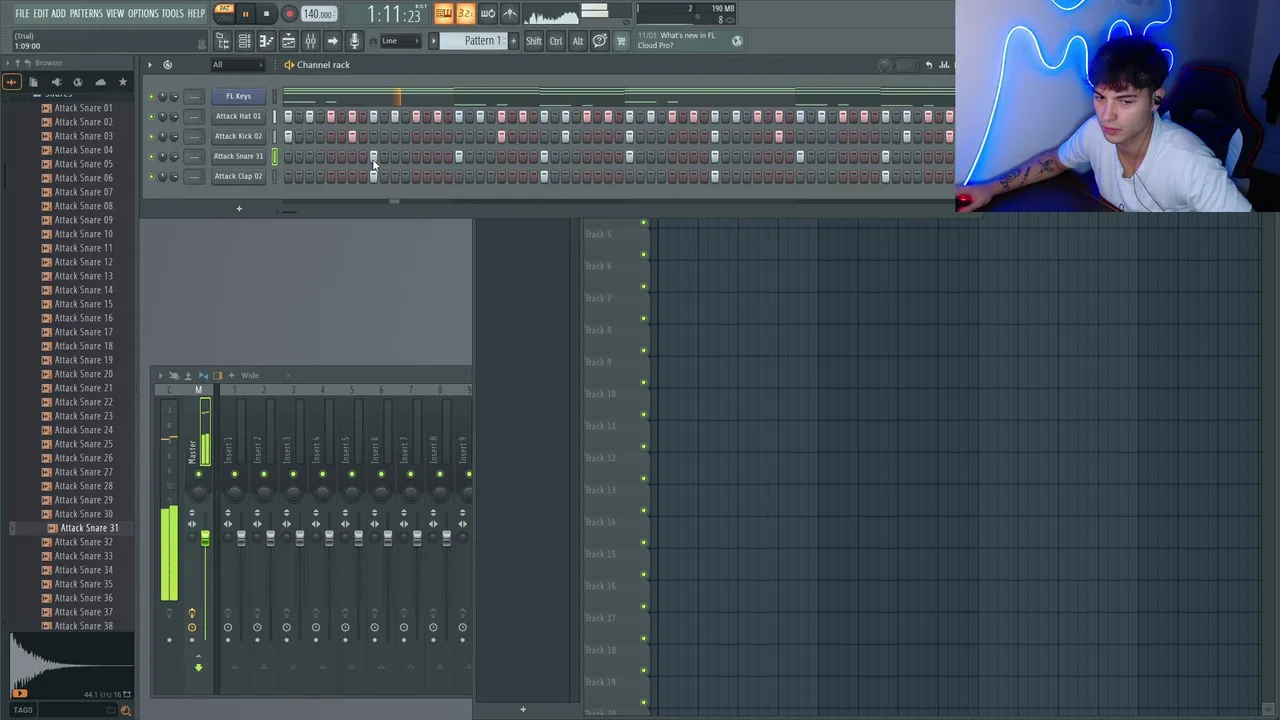Mute the Attack Kick 02 channel
The width and height of the screenshot is (1280, 720).
pos(151,137)
